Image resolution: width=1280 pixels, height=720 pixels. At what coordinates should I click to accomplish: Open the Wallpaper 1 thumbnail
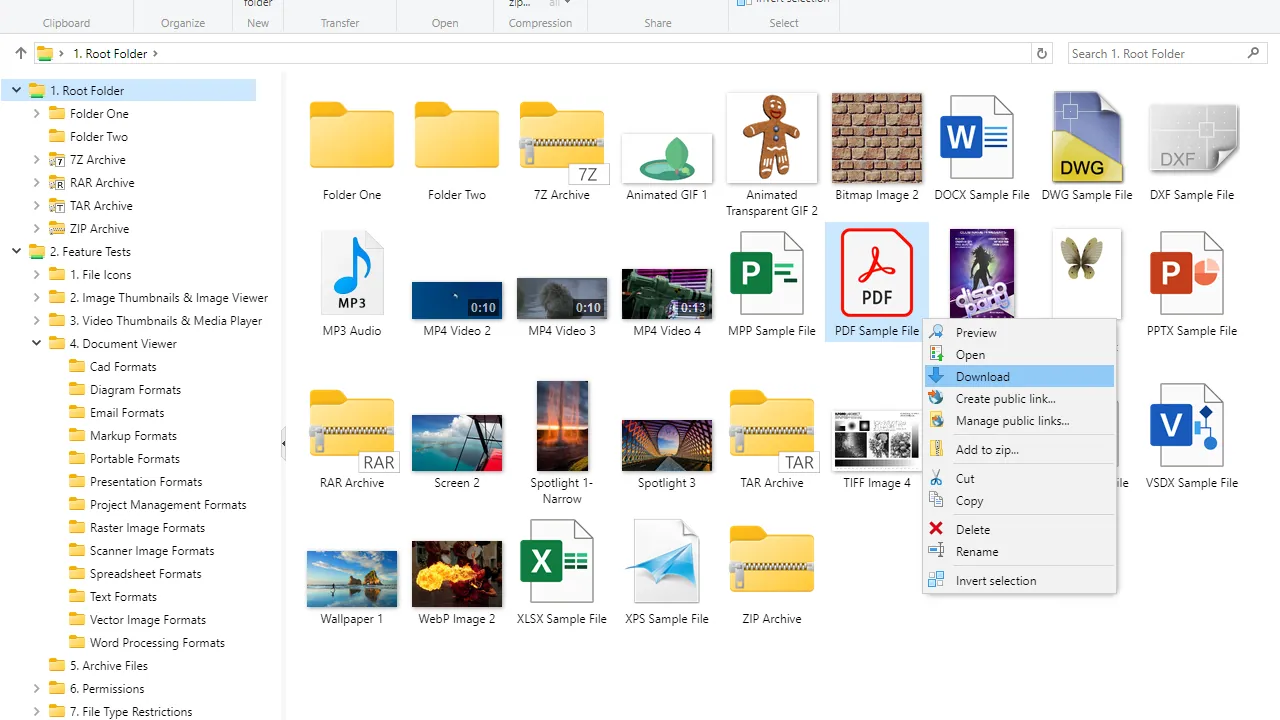(352, 578)
